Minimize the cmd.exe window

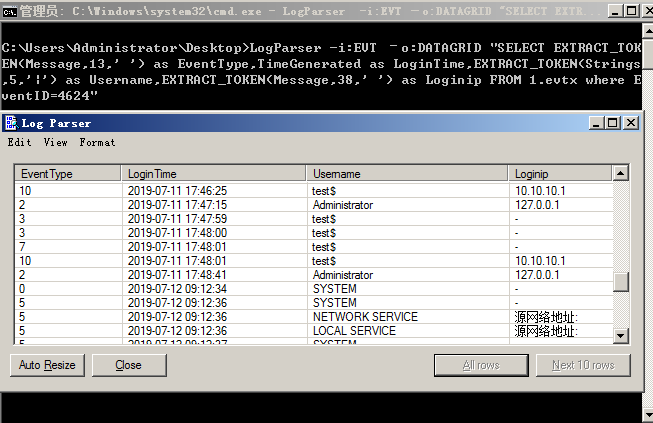(x=615, y=11)
